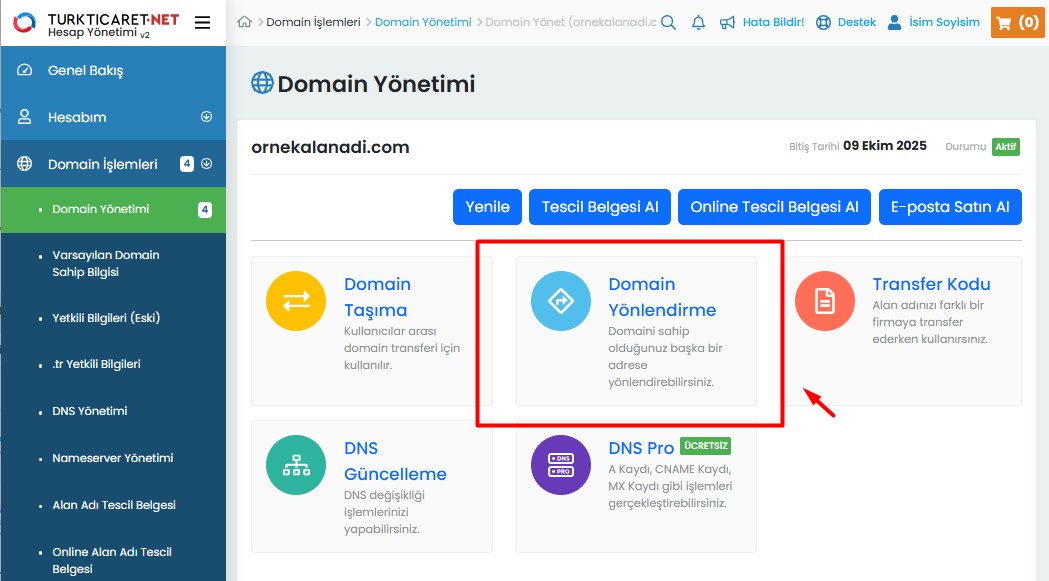Click the home icon in breadcrumb

[244, 22]
